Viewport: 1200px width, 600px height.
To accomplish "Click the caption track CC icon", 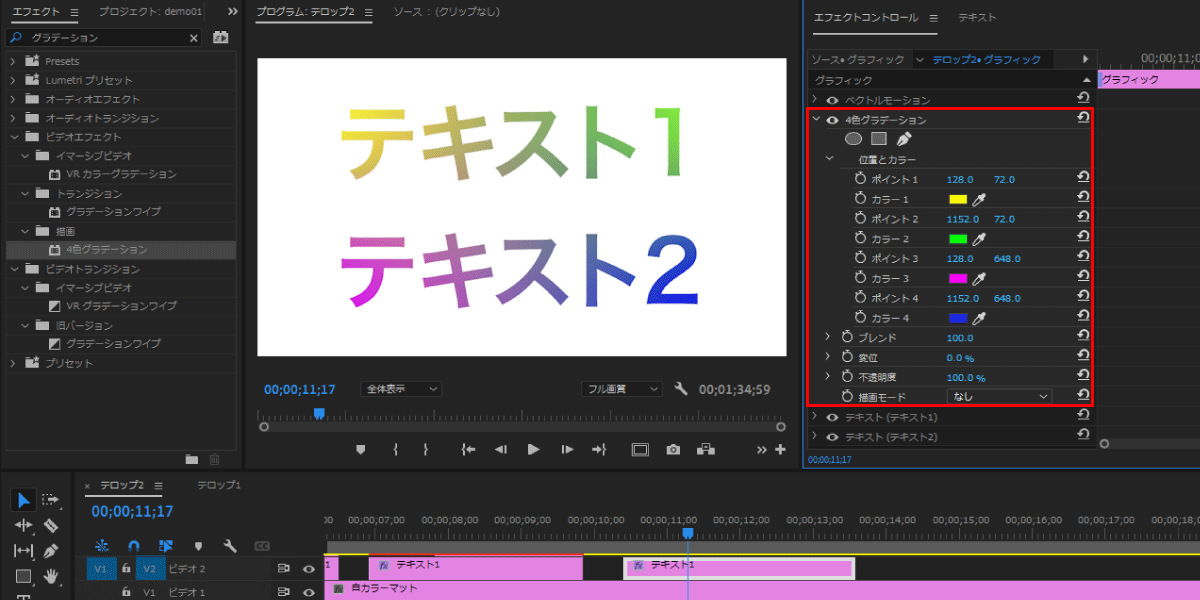I will [x=262, y=546].
